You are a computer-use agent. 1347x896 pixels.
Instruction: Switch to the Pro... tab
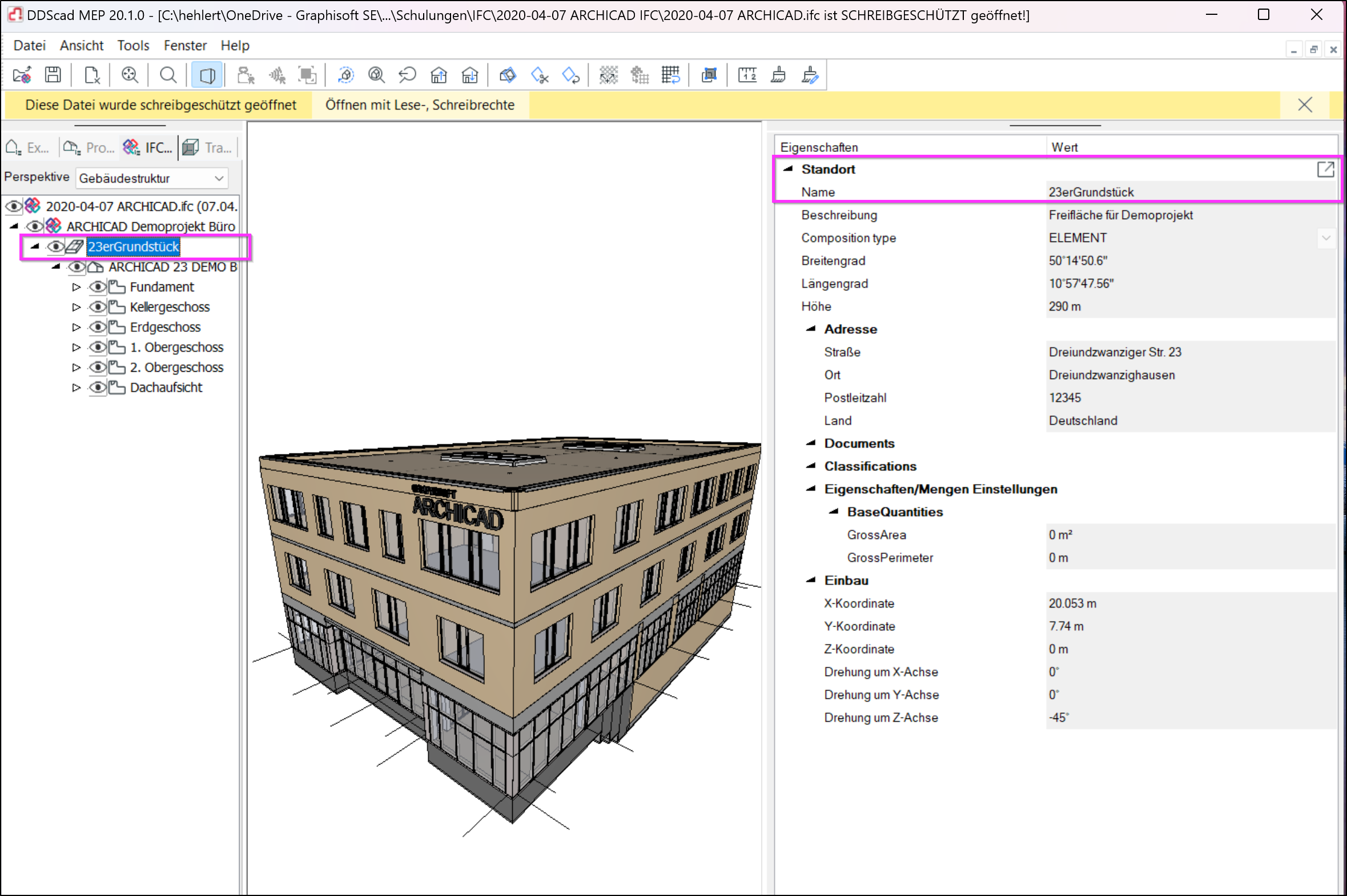89,147
